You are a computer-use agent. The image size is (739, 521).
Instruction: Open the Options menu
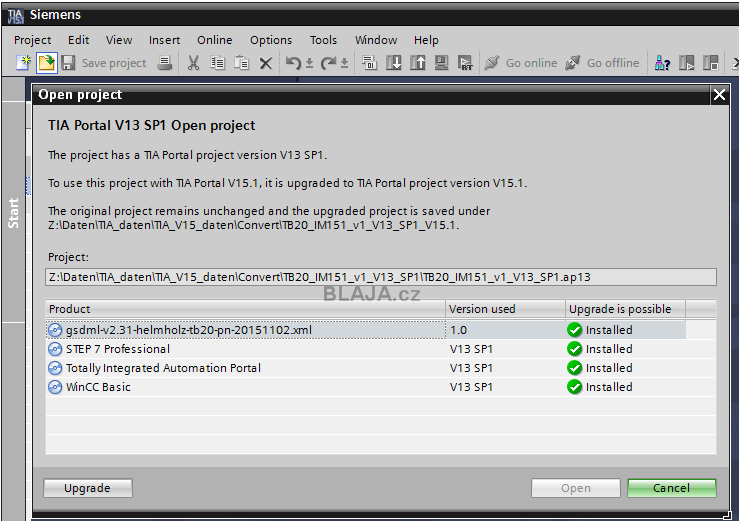pyautogui.click(x=271, y=40)
